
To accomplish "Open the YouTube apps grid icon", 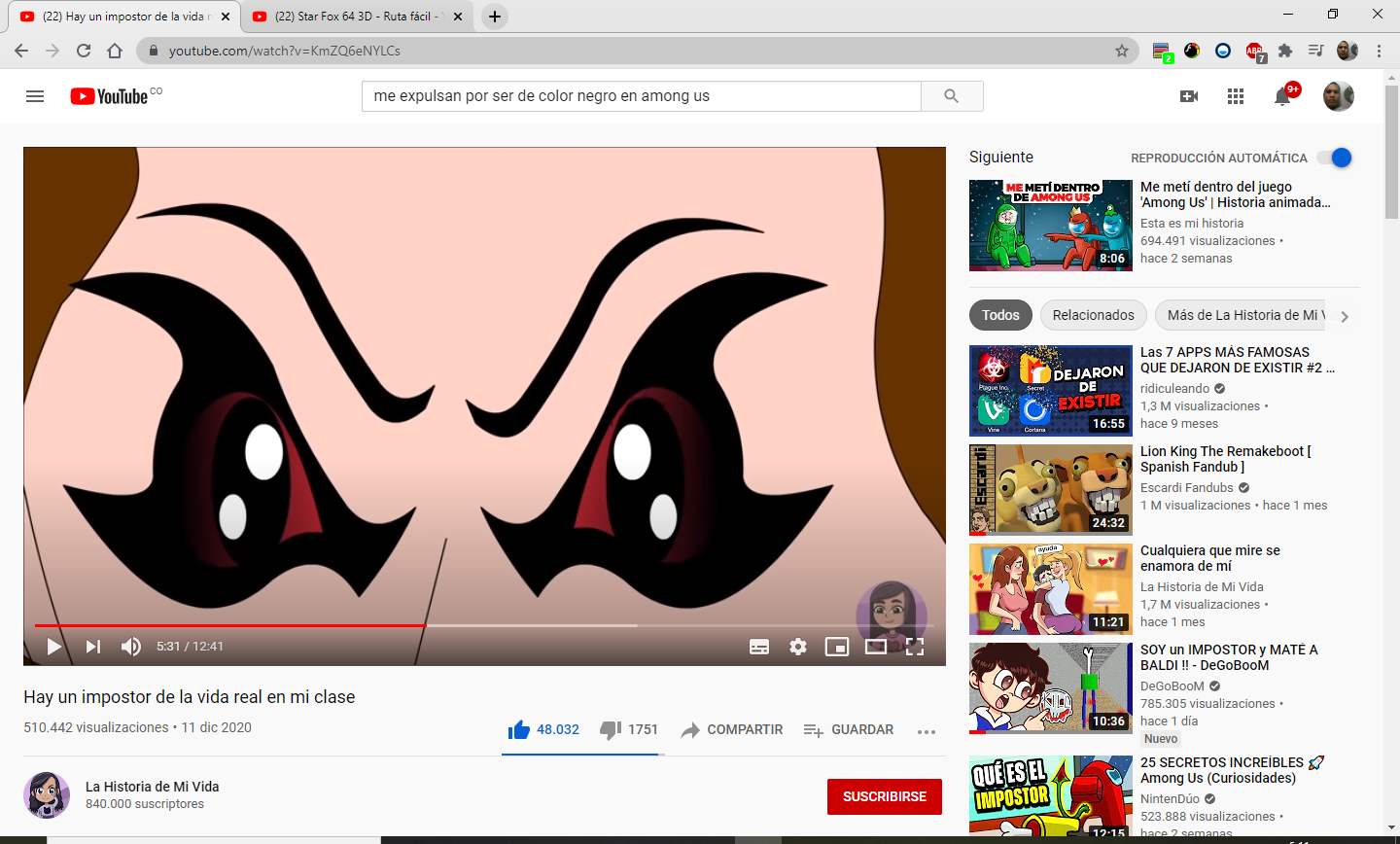I will pos(1236,96).
